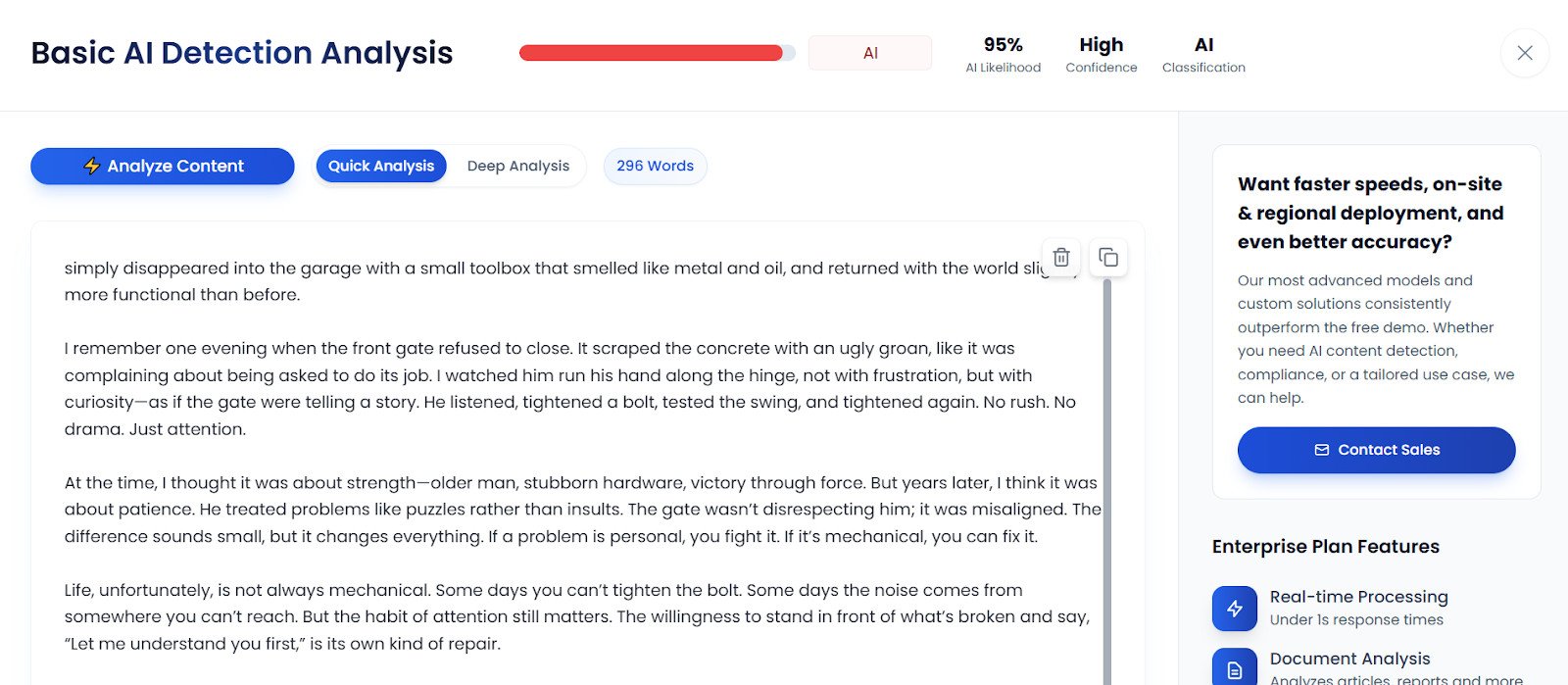Click the copy text icon
Viewport: 1568px width, 685px height.
click(1108, 258)
